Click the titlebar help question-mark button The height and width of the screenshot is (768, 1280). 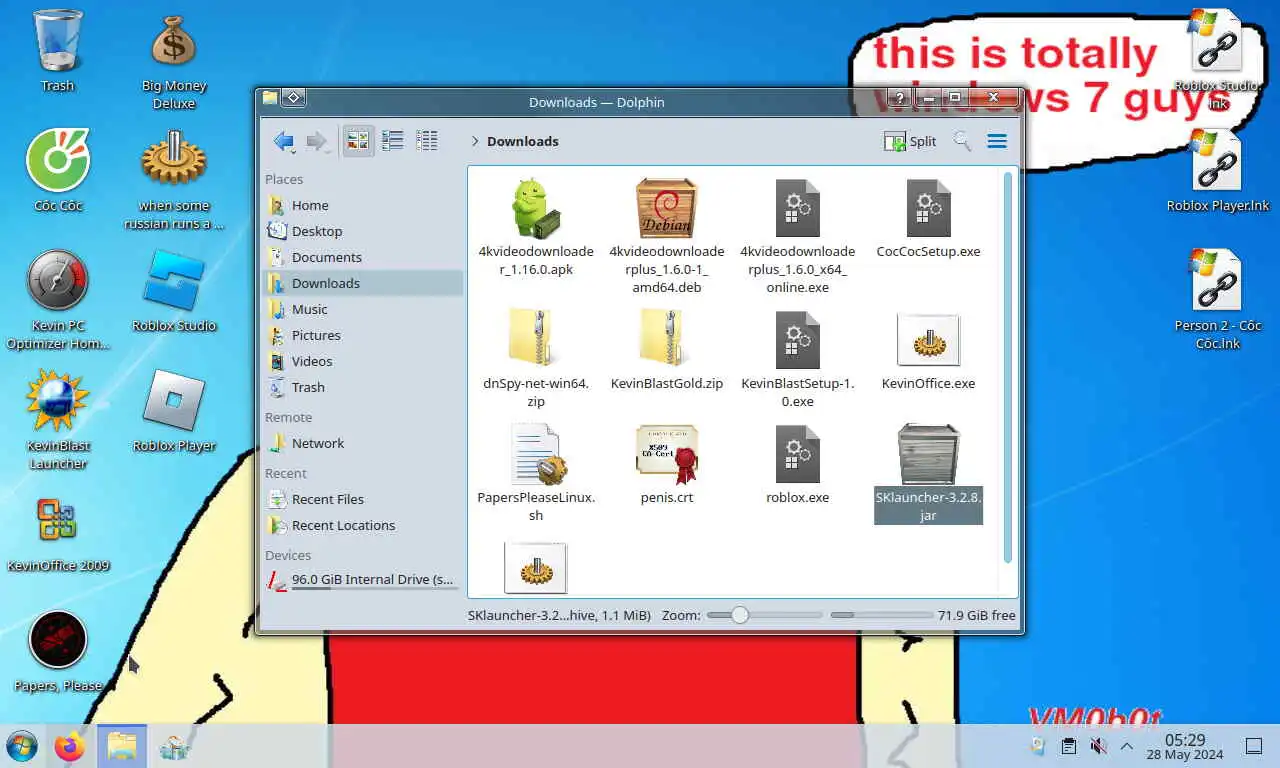900,98
